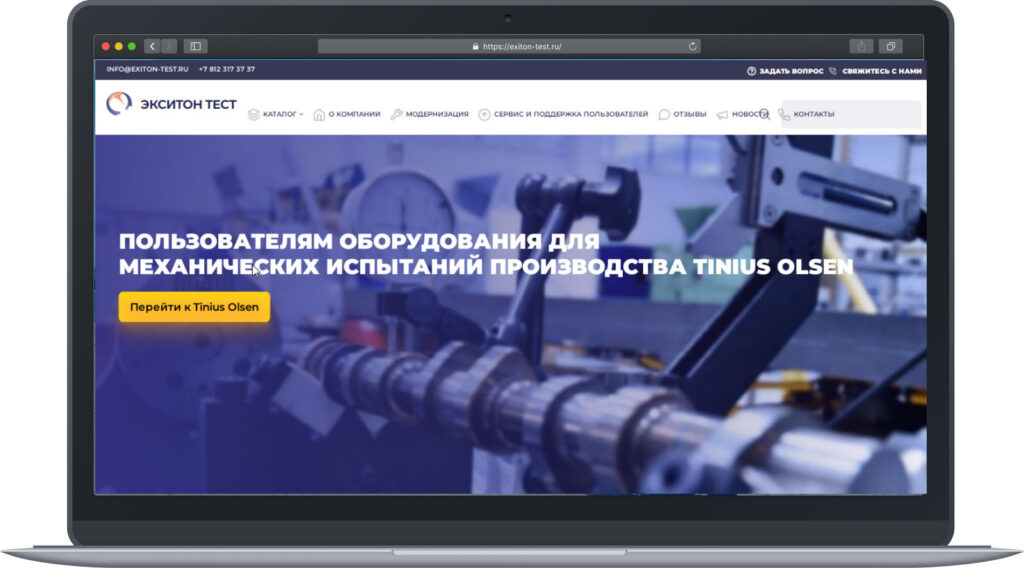1024x568 pixels.
Task: Click the lock icon in address bar
Action: tap(475, 46)
